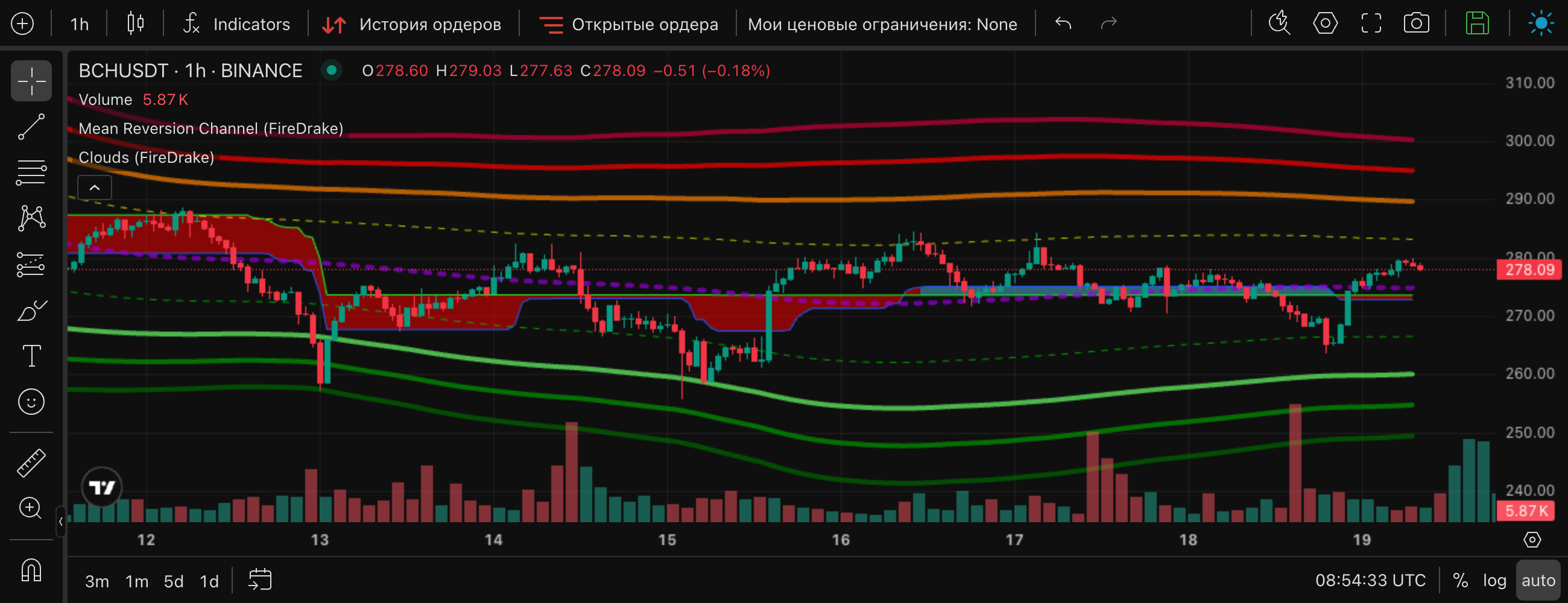Open timezone menu at 08:54:33 UTC
1568x603 pixels.
coord(1370,581)
